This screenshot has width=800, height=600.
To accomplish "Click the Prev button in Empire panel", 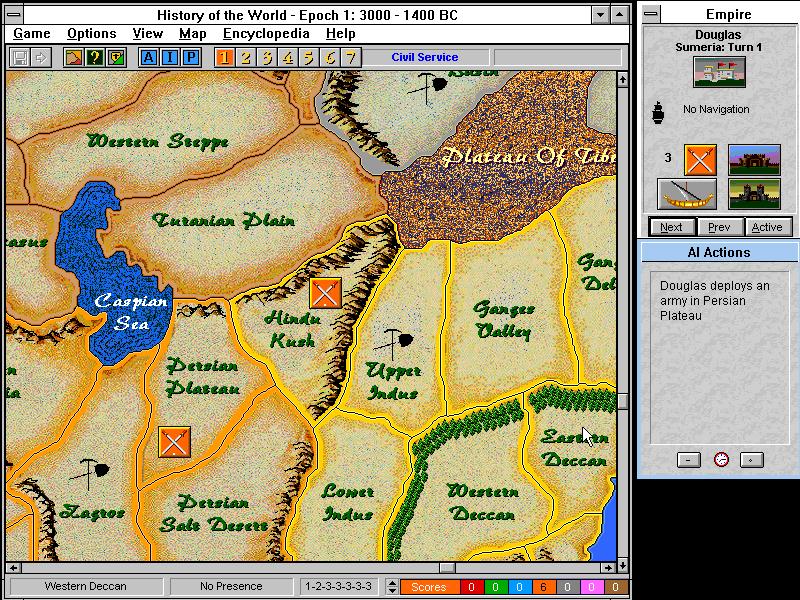I will point(719,227).
